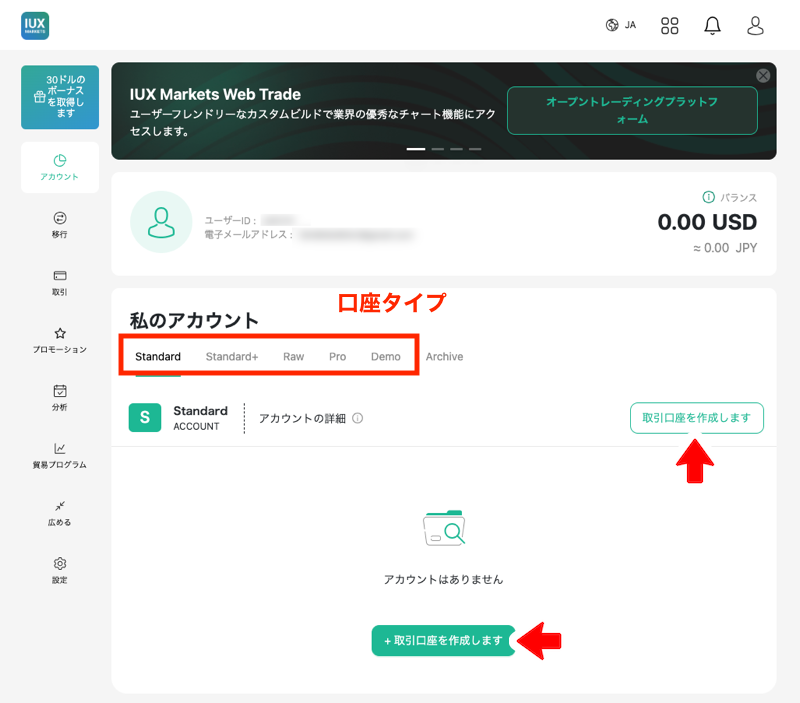Go to second banner slide indicator
The image size is (800, 703).
click(437, 149)
